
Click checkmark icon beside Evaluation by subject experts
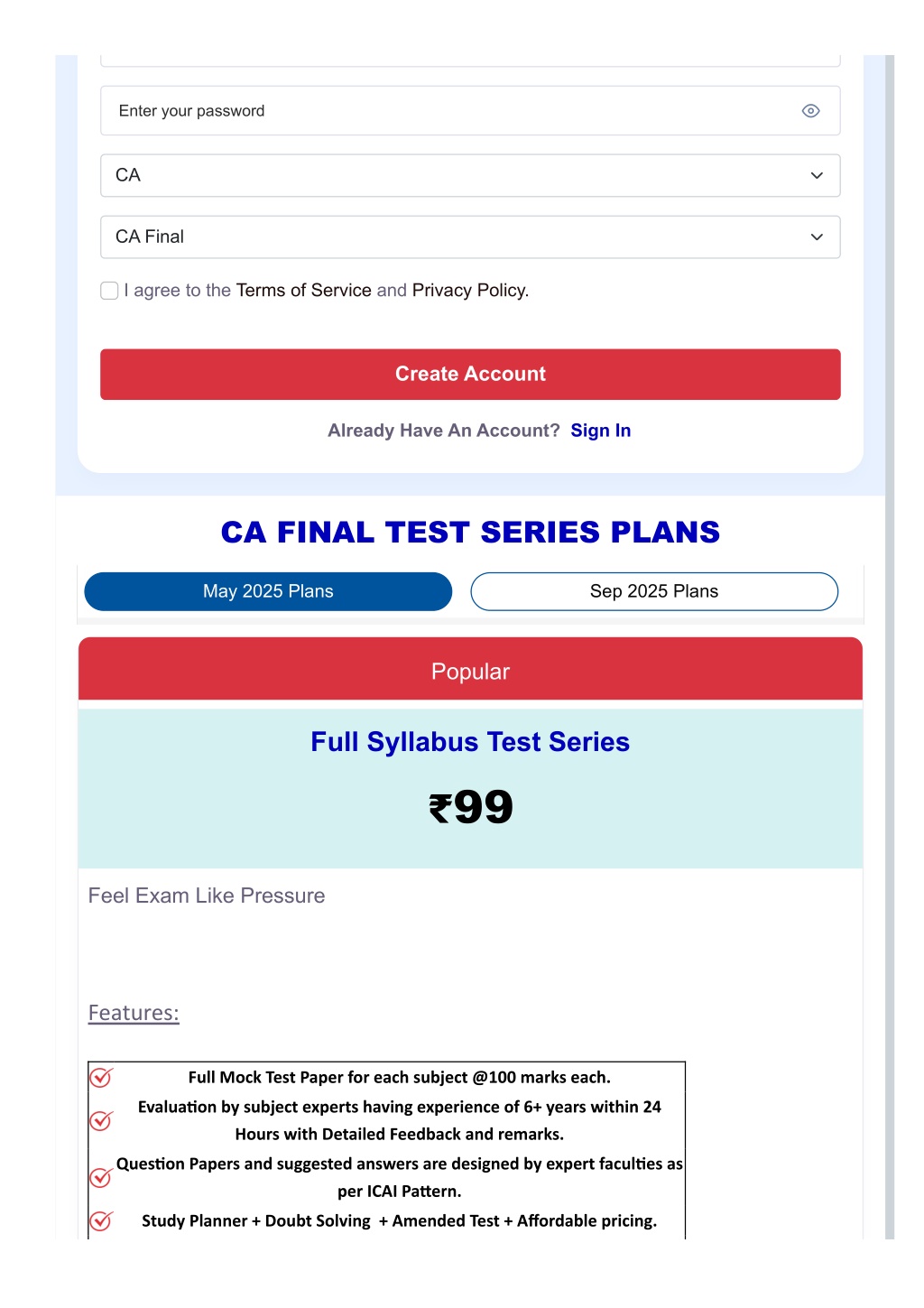coord(101,1120)
